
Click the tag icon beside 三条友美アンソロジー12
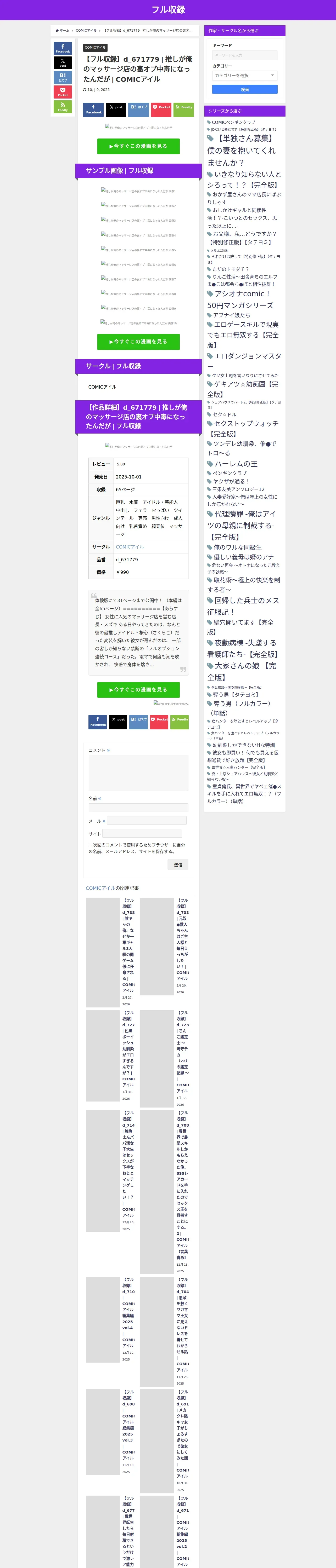[x=209, y=489]
